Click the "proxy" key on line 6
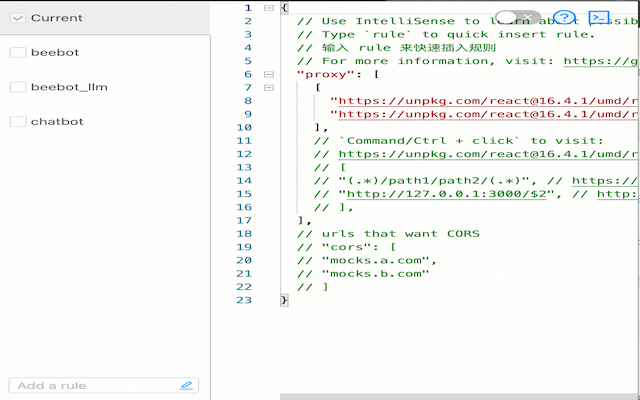The image size is (640, 400). tap(326, 74)
